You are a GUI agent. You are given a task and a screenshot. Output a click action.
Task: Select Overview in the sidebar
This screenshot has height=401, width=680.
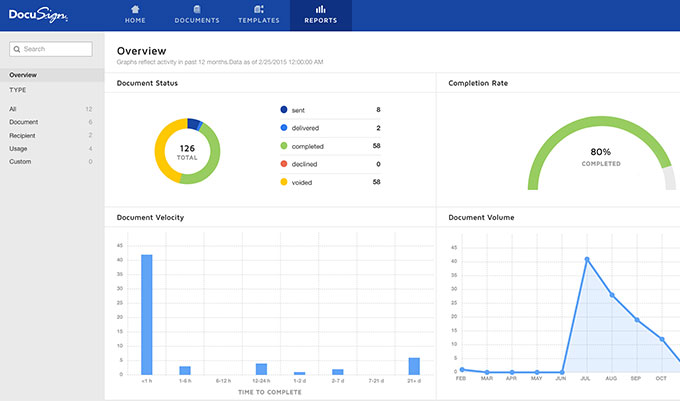pos(23,75)
